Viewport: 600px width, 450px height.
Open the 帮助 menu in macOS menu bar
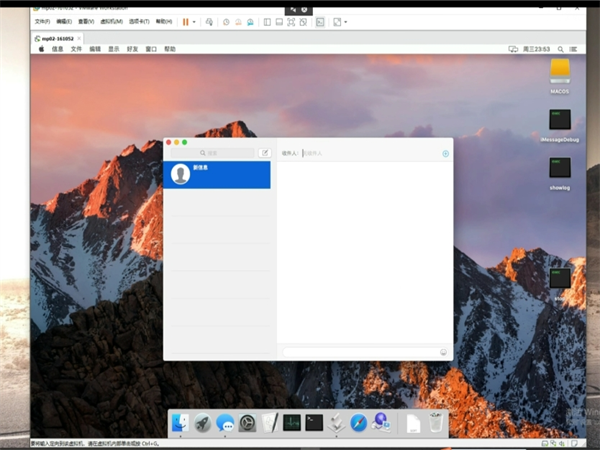[x=169, y=48]
